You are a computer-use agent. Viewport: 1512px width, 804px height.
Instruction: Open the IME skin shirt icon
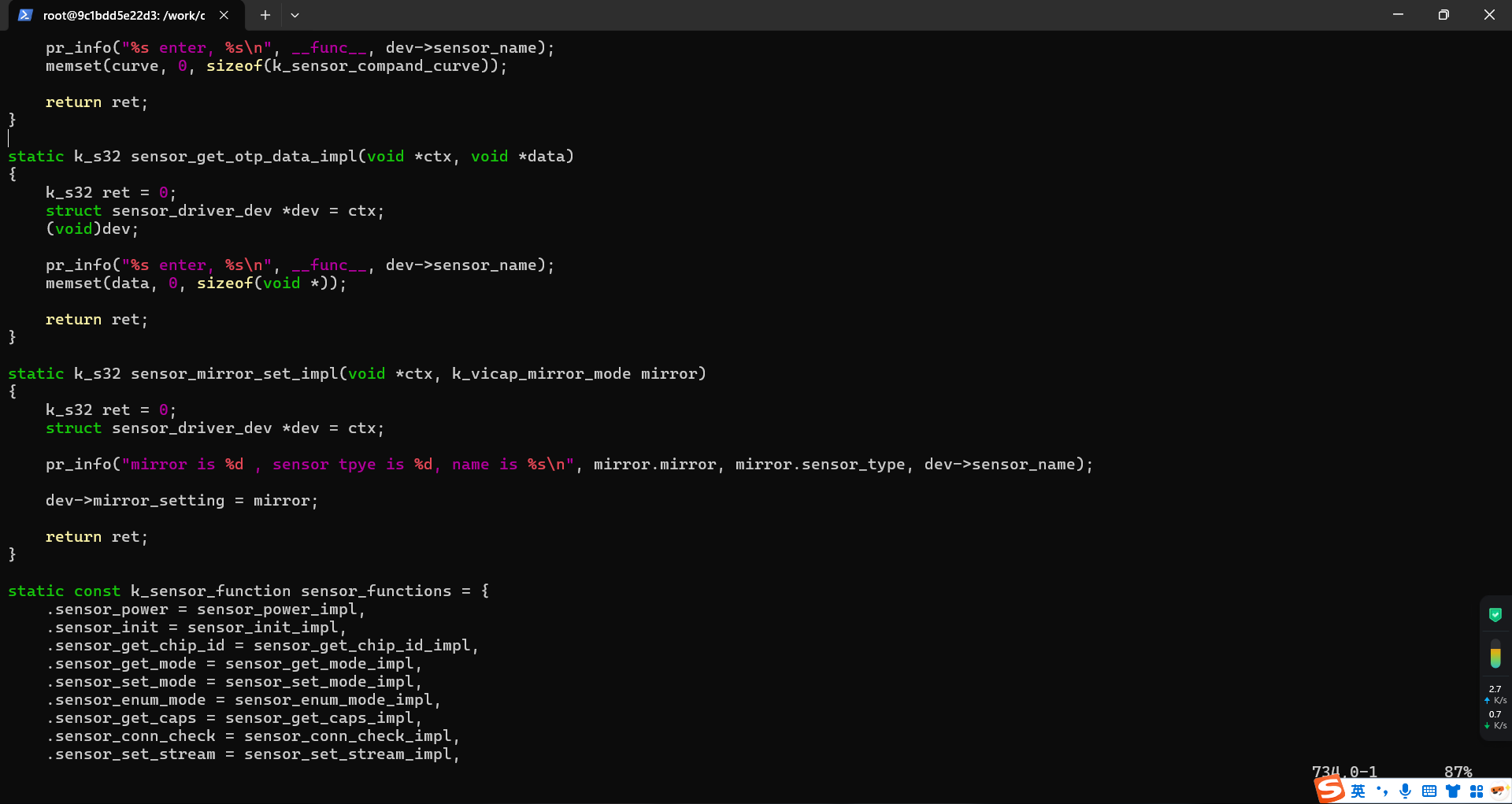[1453, 791]
